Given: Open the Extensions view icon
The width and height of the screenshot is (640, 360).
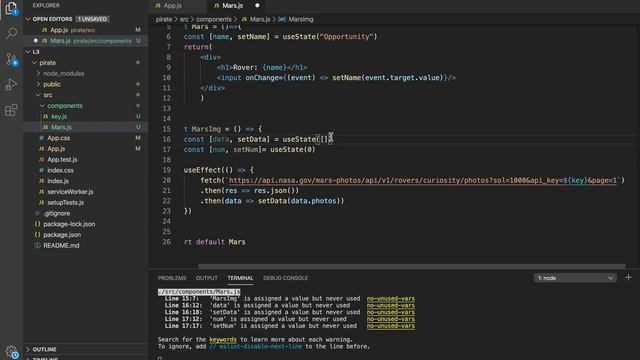Looking at the screenshot, I should point(11,110).
